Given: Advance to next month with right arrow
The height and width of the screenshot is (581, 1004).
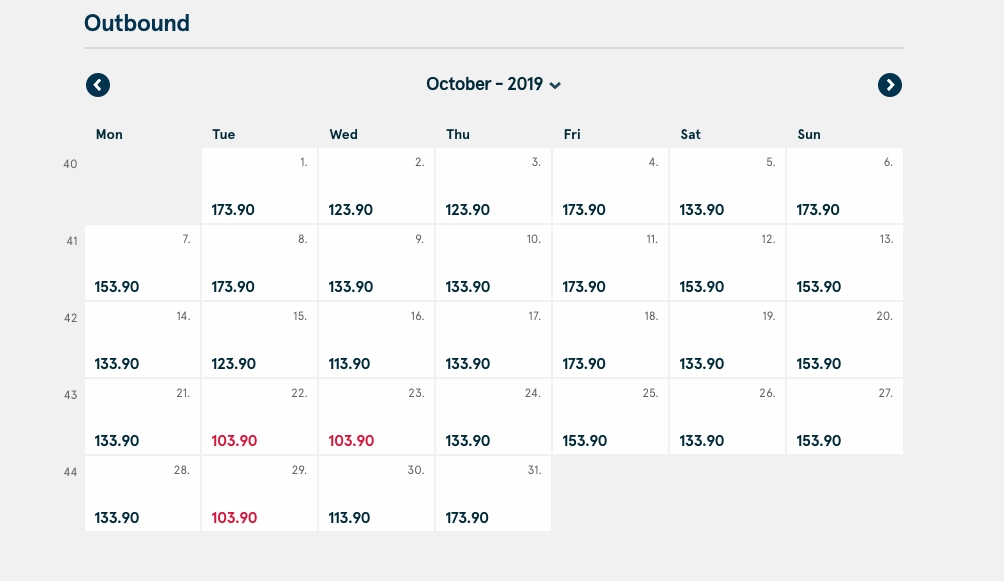Looking at the screenshot, I should 889,85.
